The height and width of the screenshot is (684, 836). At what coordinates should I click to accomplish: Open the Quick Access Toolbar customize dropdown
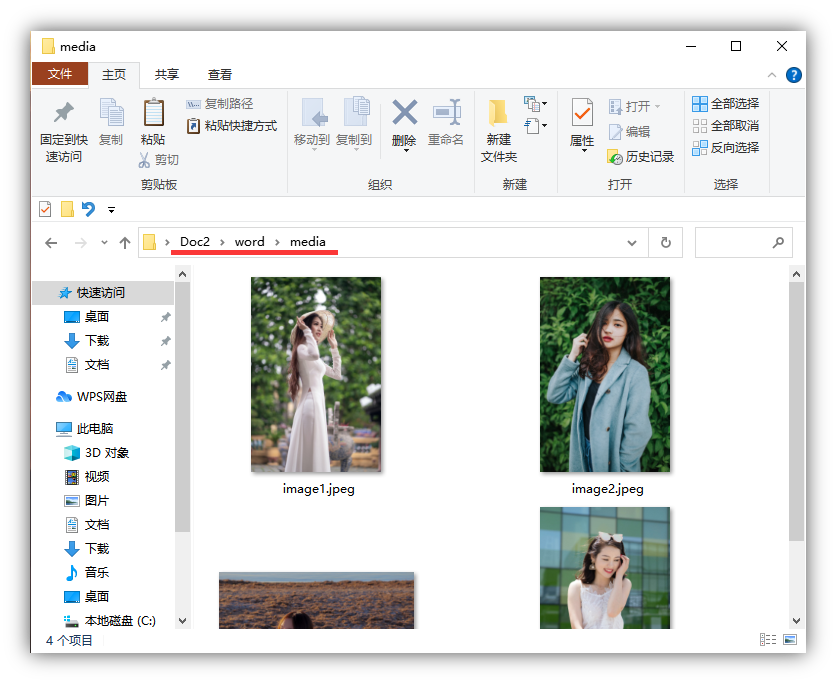111,210
